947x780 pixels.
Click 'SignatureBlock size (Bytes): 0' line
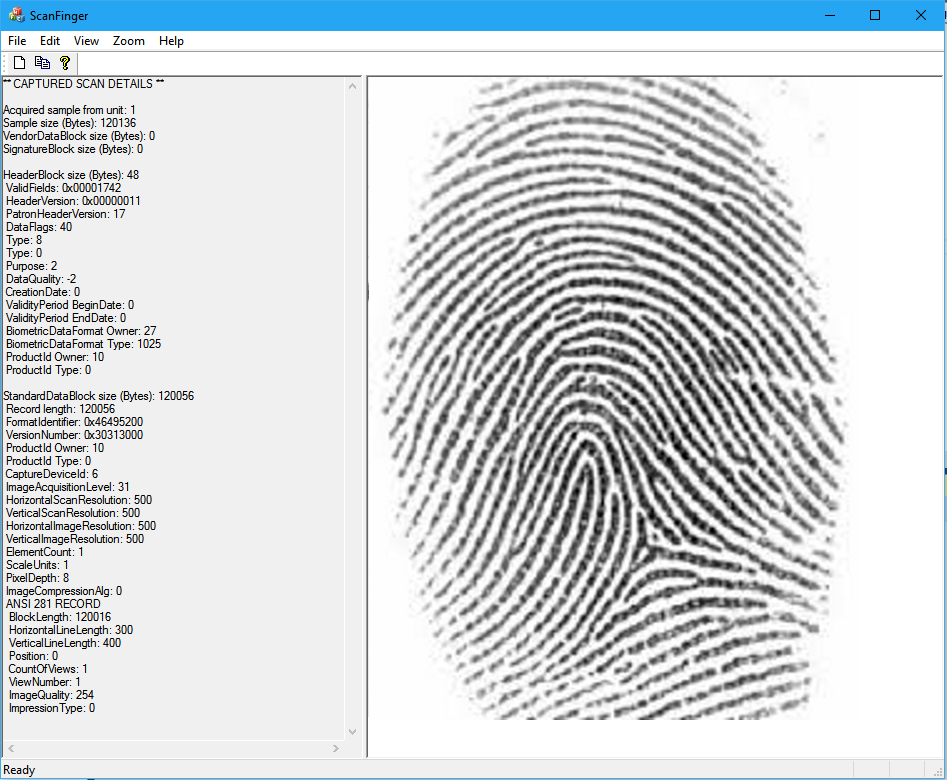click(x=73, y=149)
